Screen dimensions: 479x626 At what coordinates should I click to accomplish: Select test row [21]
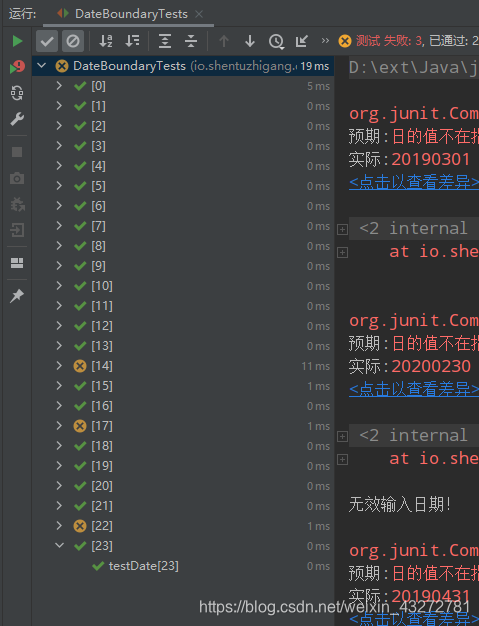pyautogui.click(x=183, y=506)
